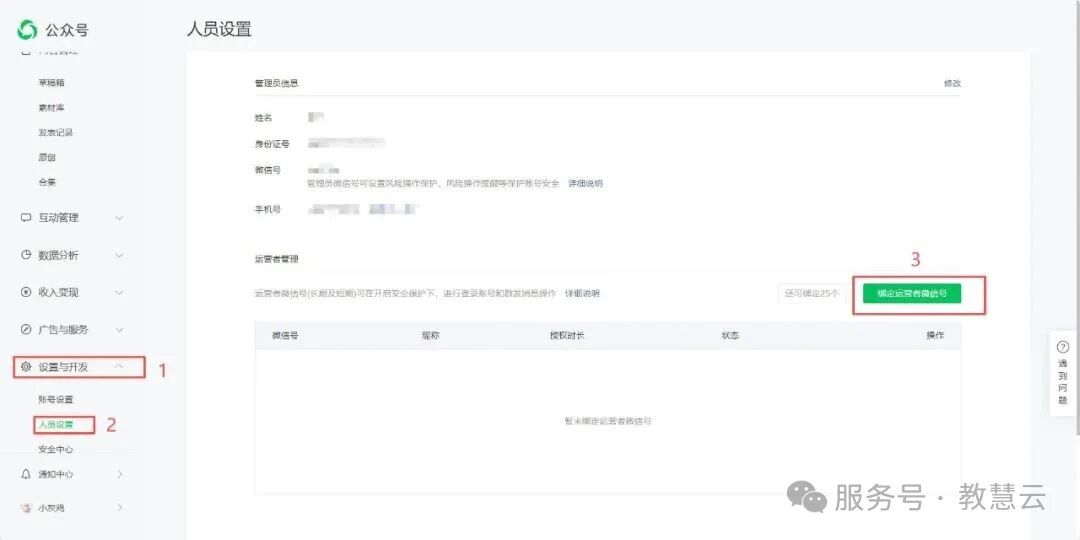Click the 授权时长 column header
The width and height of the screenshot is (1080, 540).
[x=567, y=335]
